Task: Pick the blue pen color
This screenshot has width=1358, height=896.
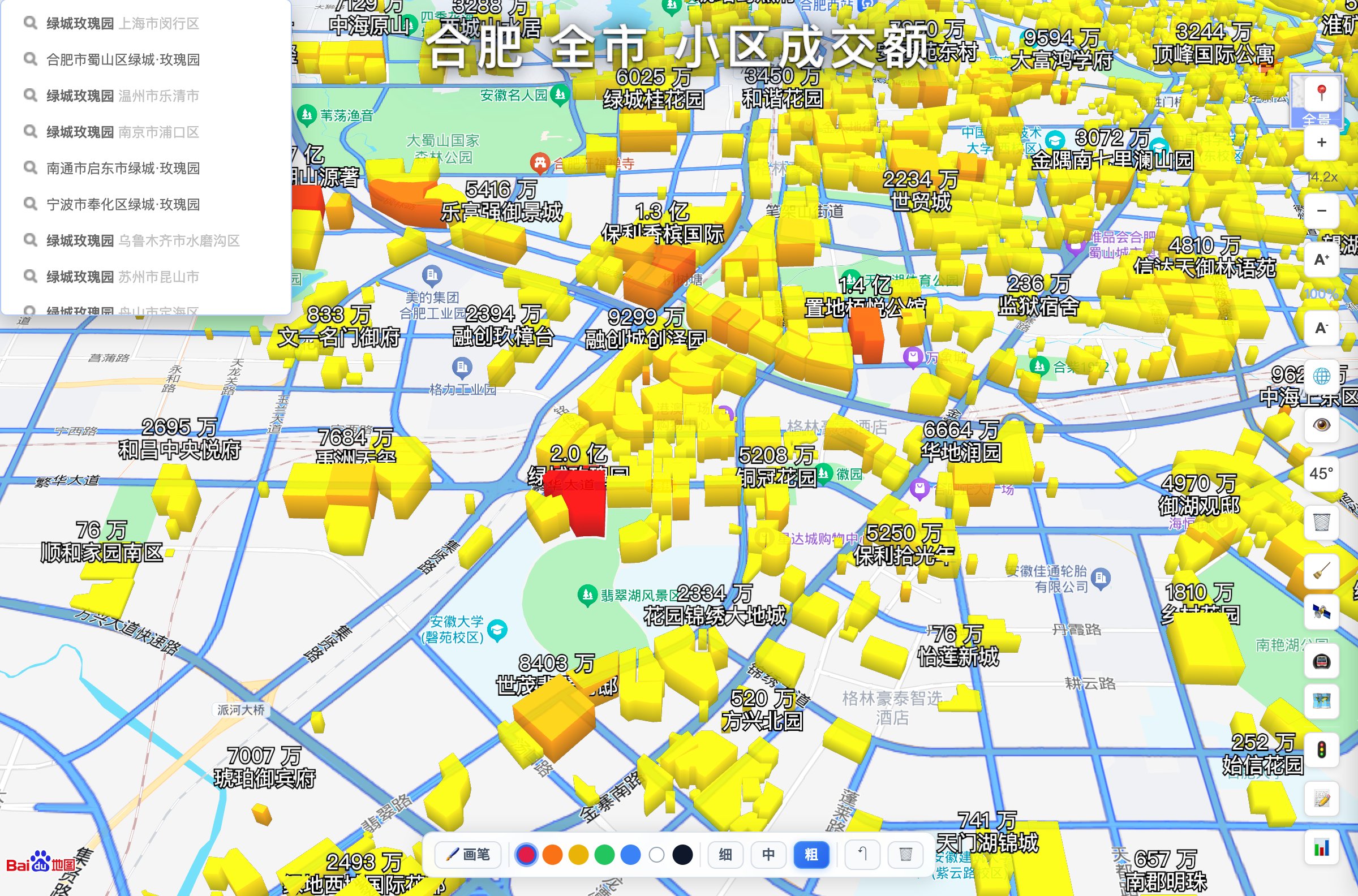Action: (630, 855)
